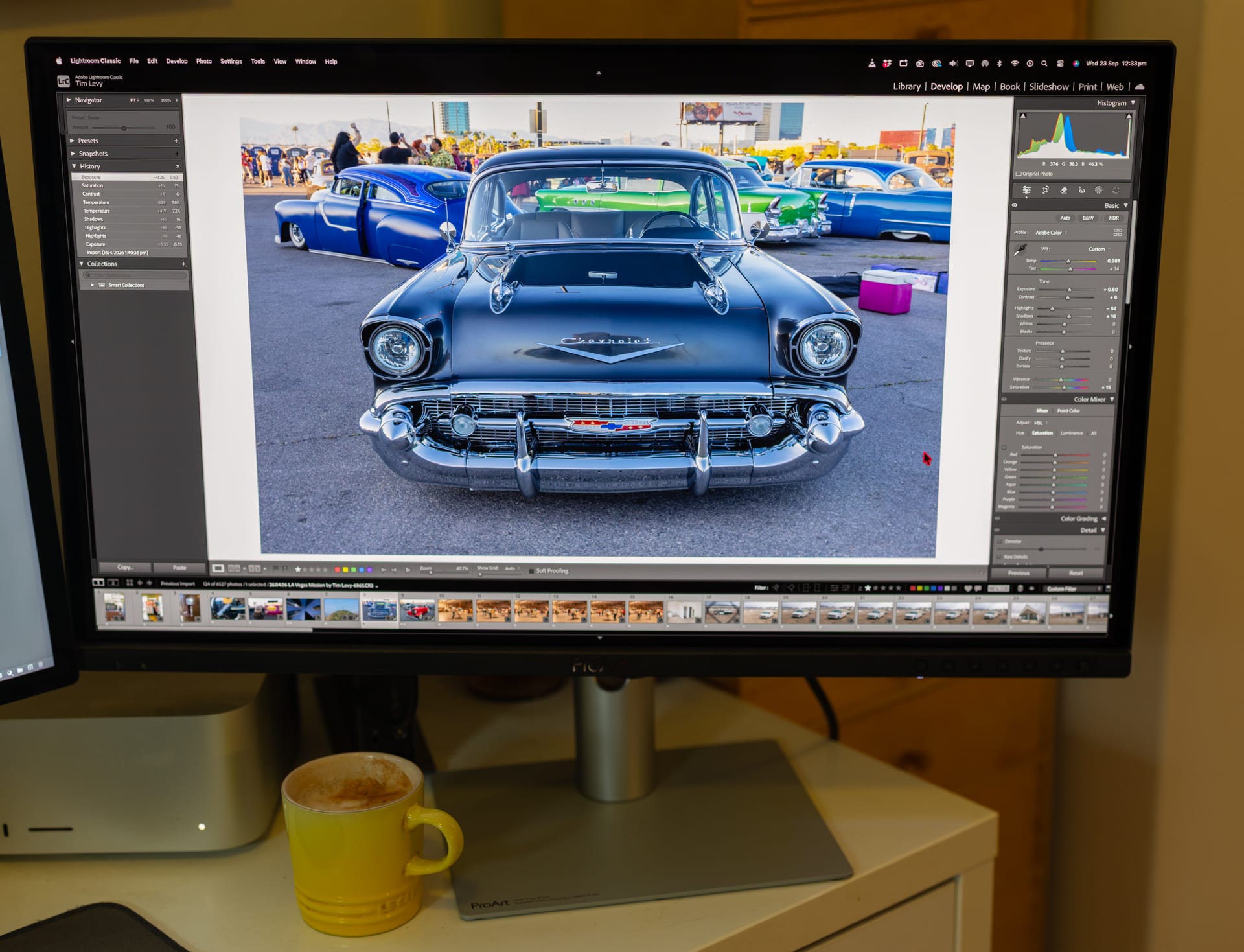Collapse the Basic panel
The width and height of the screenshot is (1244, 952).
coord(1125,205)
